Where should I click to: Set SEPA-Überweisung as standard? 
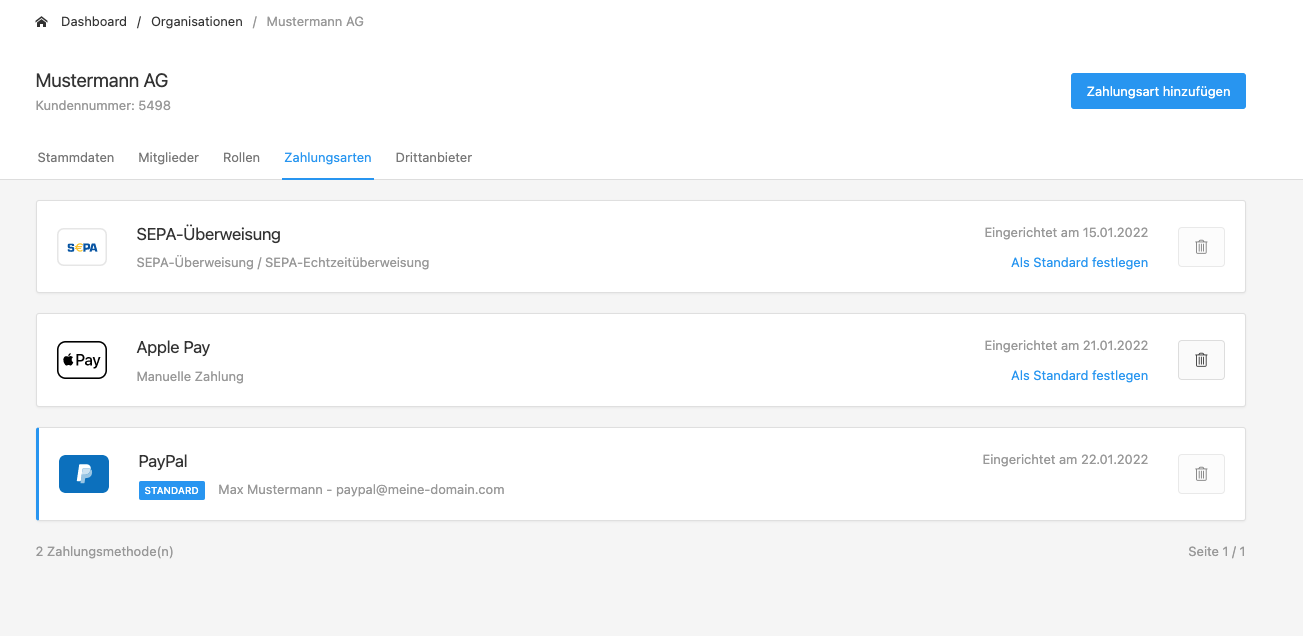pyautogui.click(x=1079, y=263)
